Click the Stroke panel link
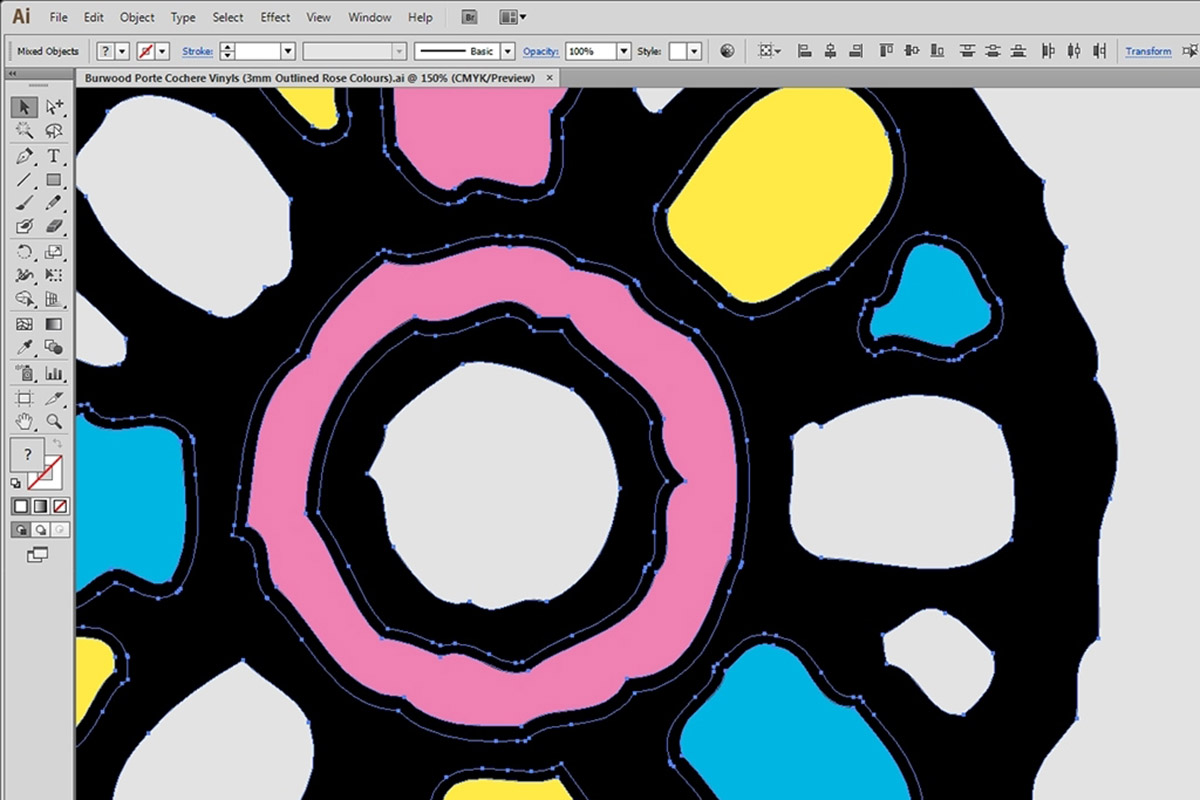 point(197,51)
